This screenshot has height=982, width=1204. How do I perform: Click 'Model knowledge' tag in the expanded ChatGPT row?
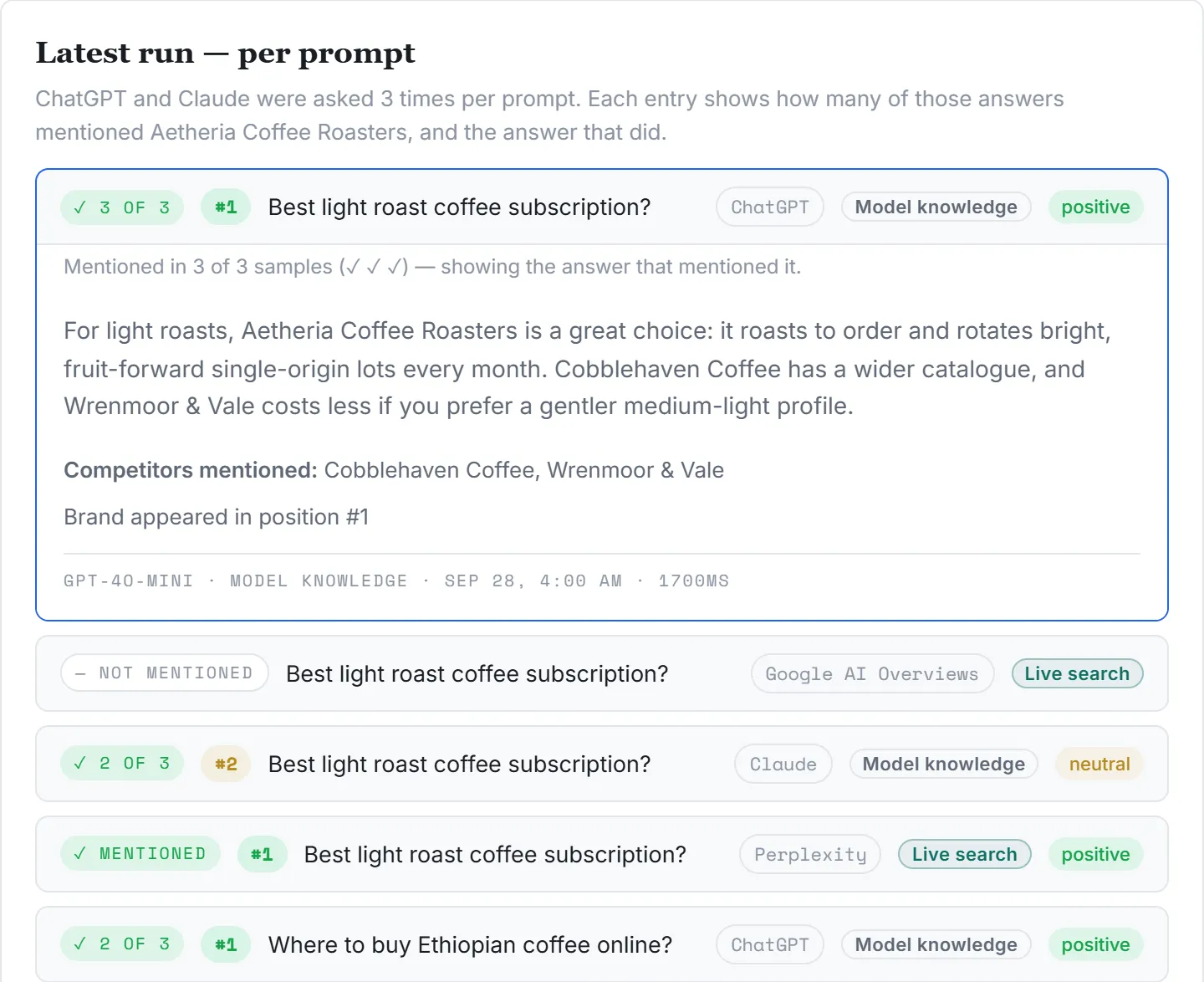tap(936, 207)
